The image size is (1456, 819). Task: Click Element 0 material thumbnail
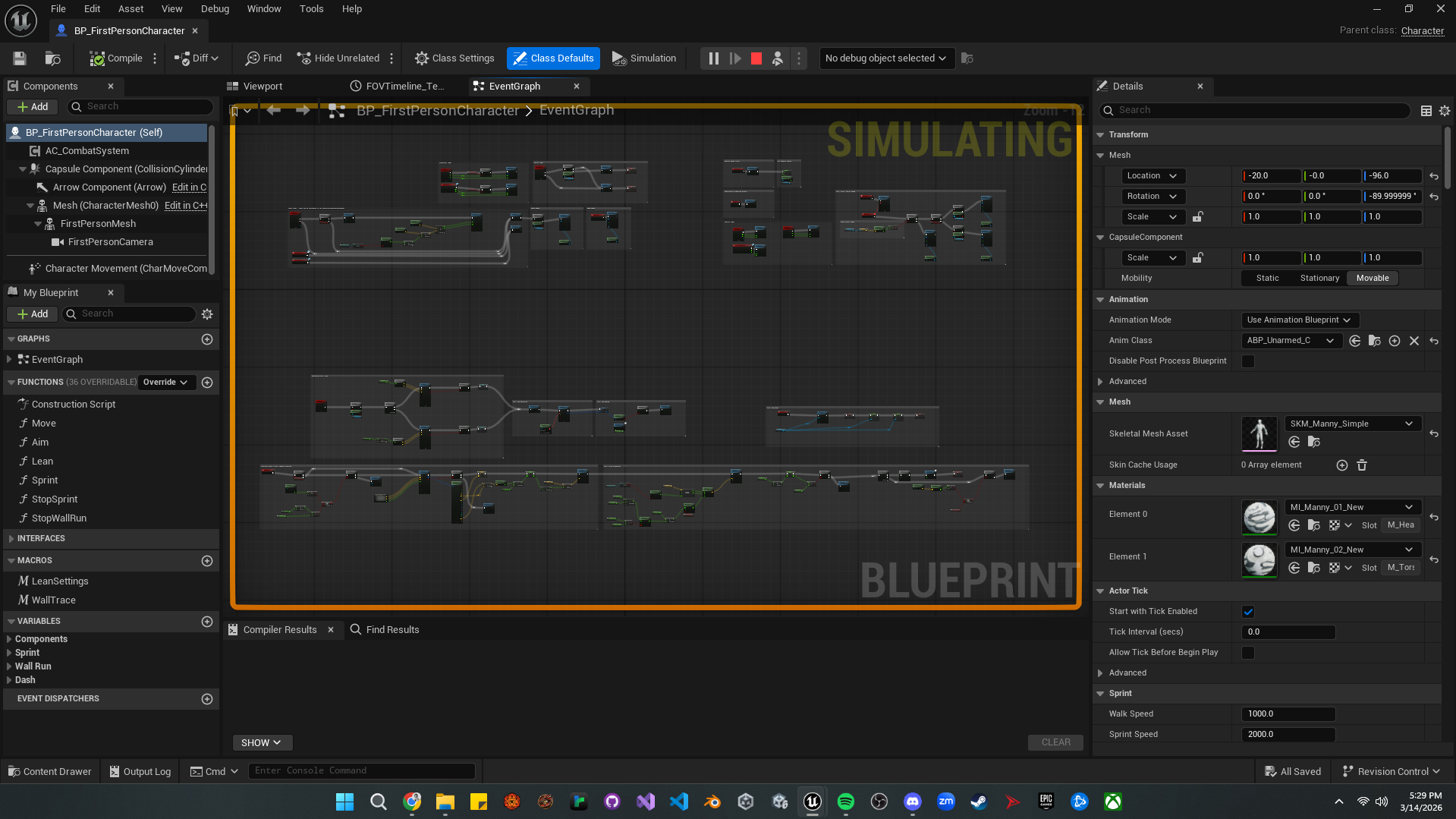point(1259,518)
